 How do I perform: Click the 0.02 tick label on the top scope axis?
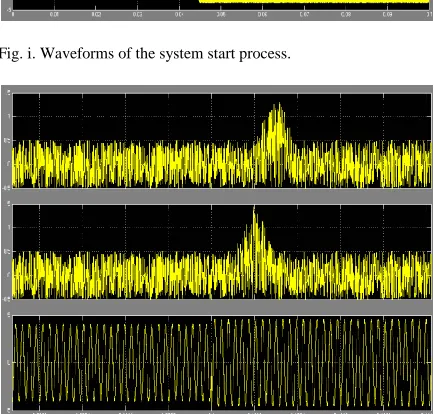pos(96,15)
